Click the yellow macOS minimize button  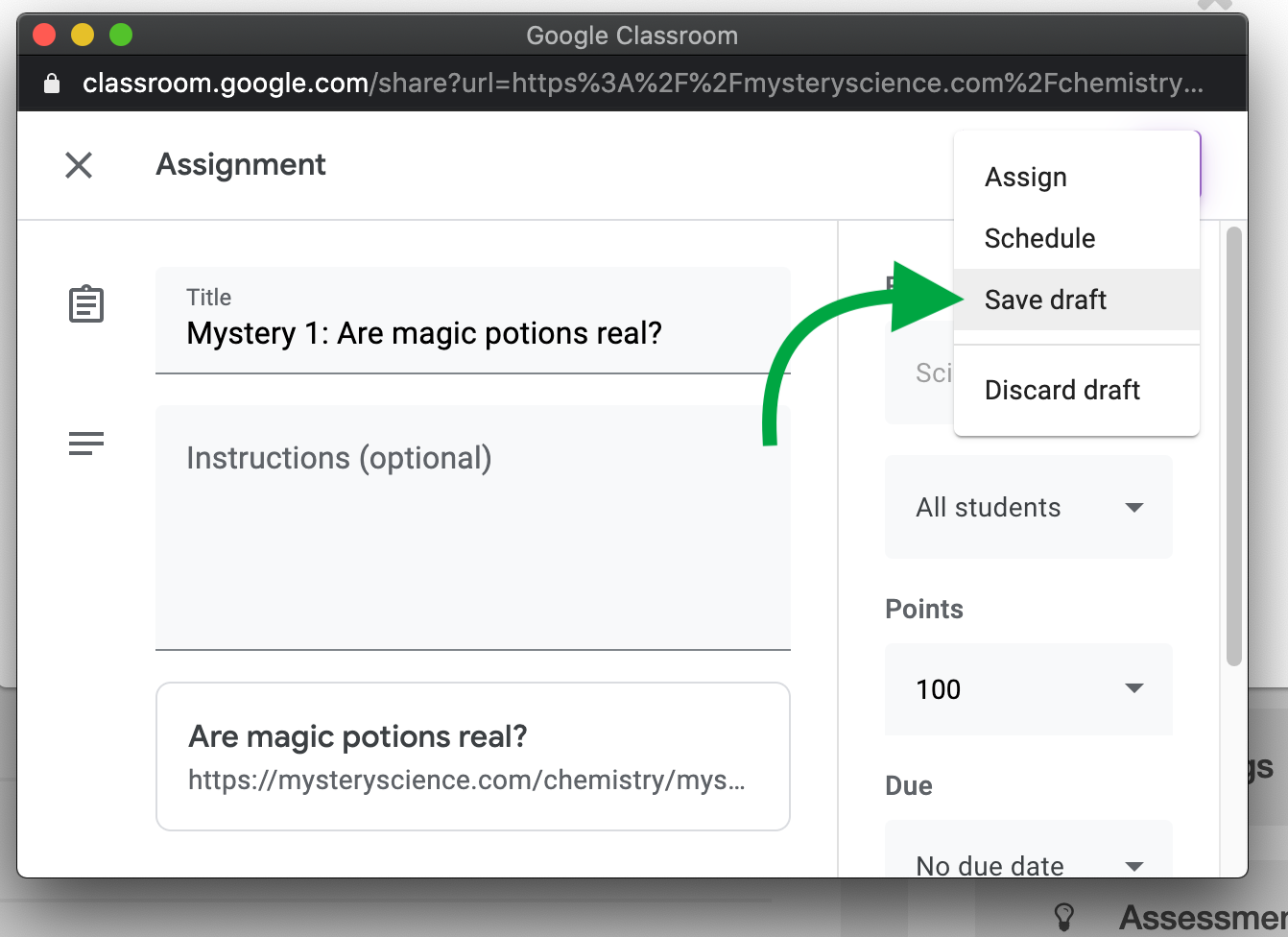coord(83,36)
